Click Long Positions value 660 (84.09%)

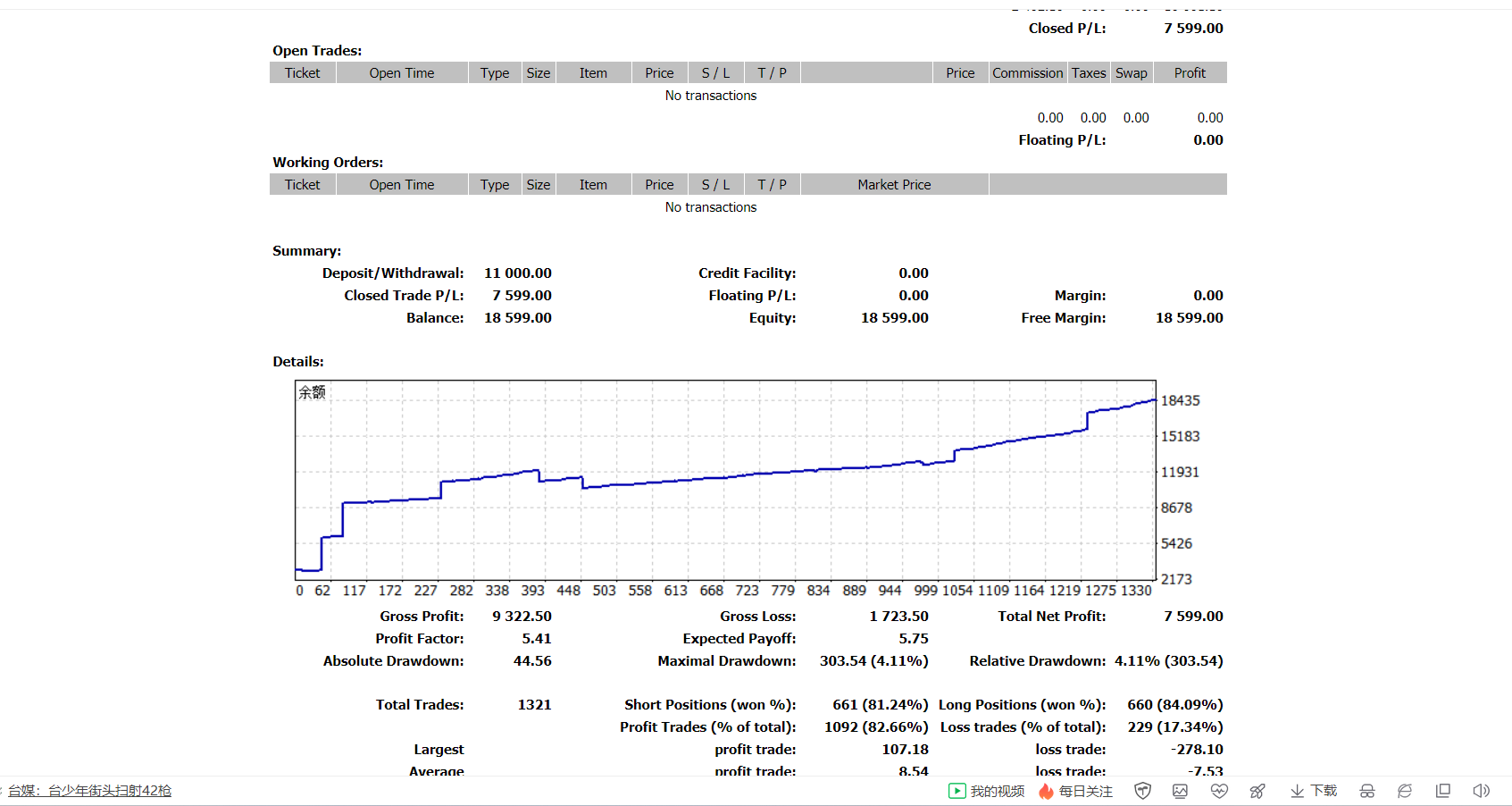1175,705
